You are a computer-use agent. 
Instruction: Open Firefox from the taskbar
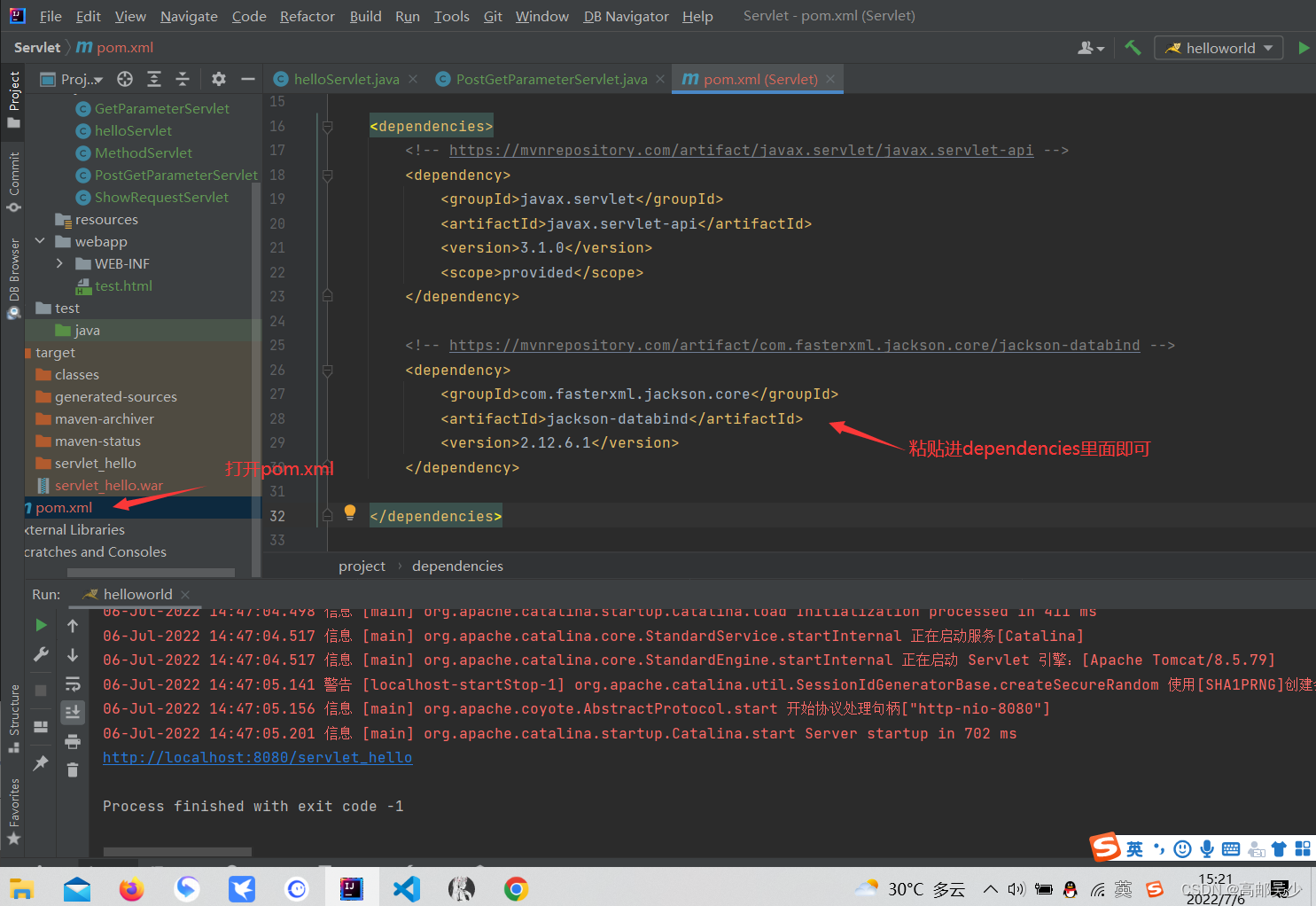pos(132,888)
